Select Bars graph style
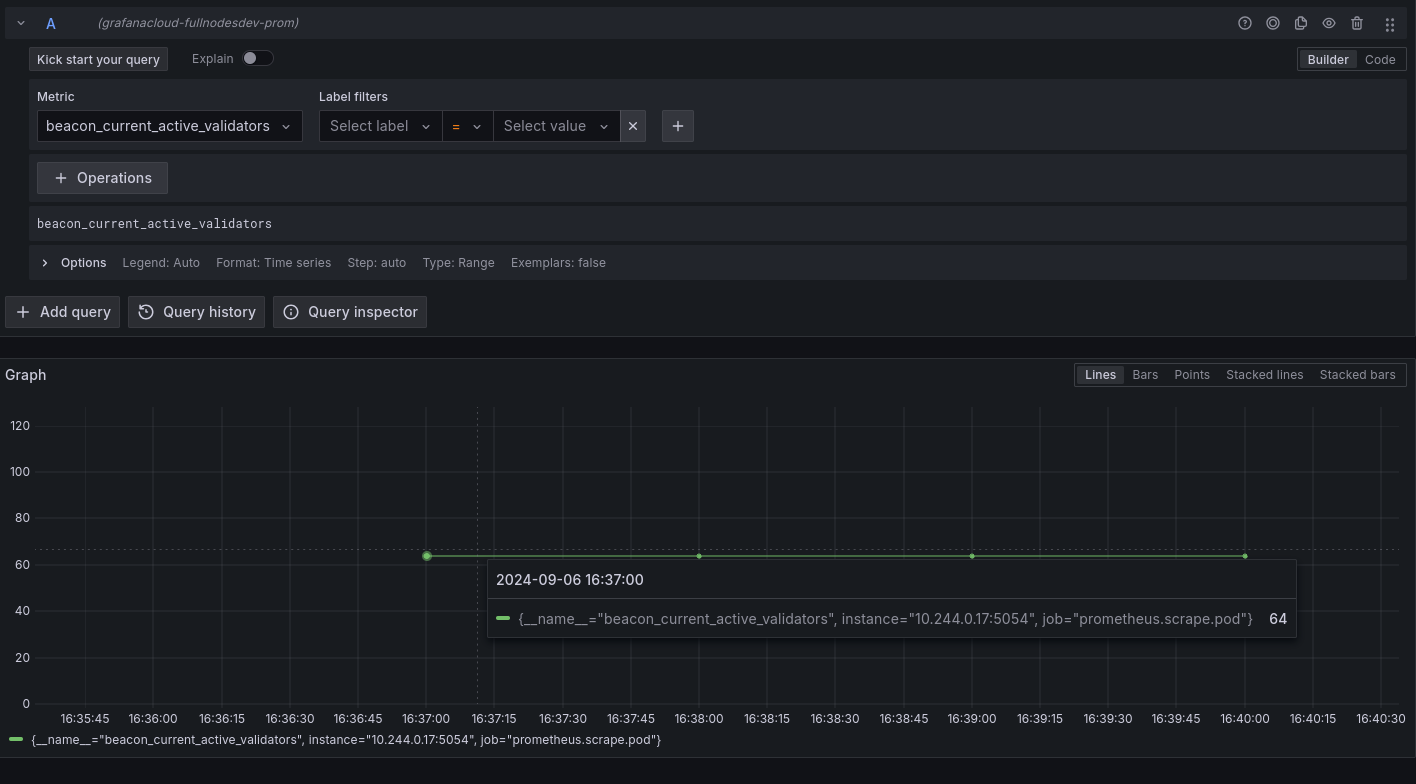The image size is (1416, 784). 1145,375
